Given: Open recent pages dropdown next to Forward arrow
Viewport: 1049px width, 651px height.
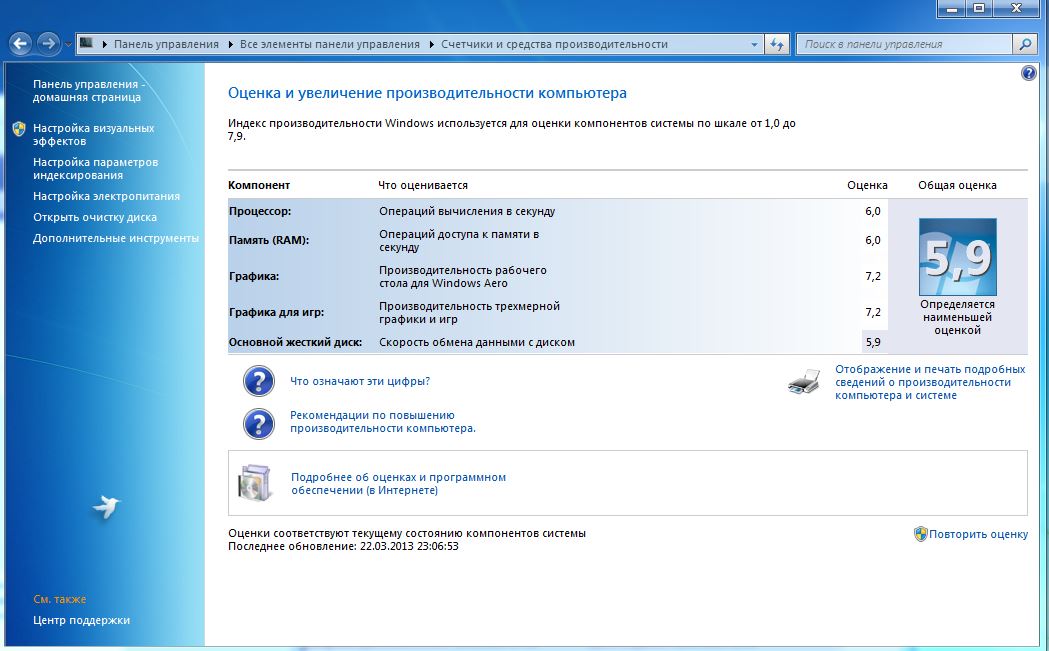Looking at the screenshot, I should tap(68, 45).
